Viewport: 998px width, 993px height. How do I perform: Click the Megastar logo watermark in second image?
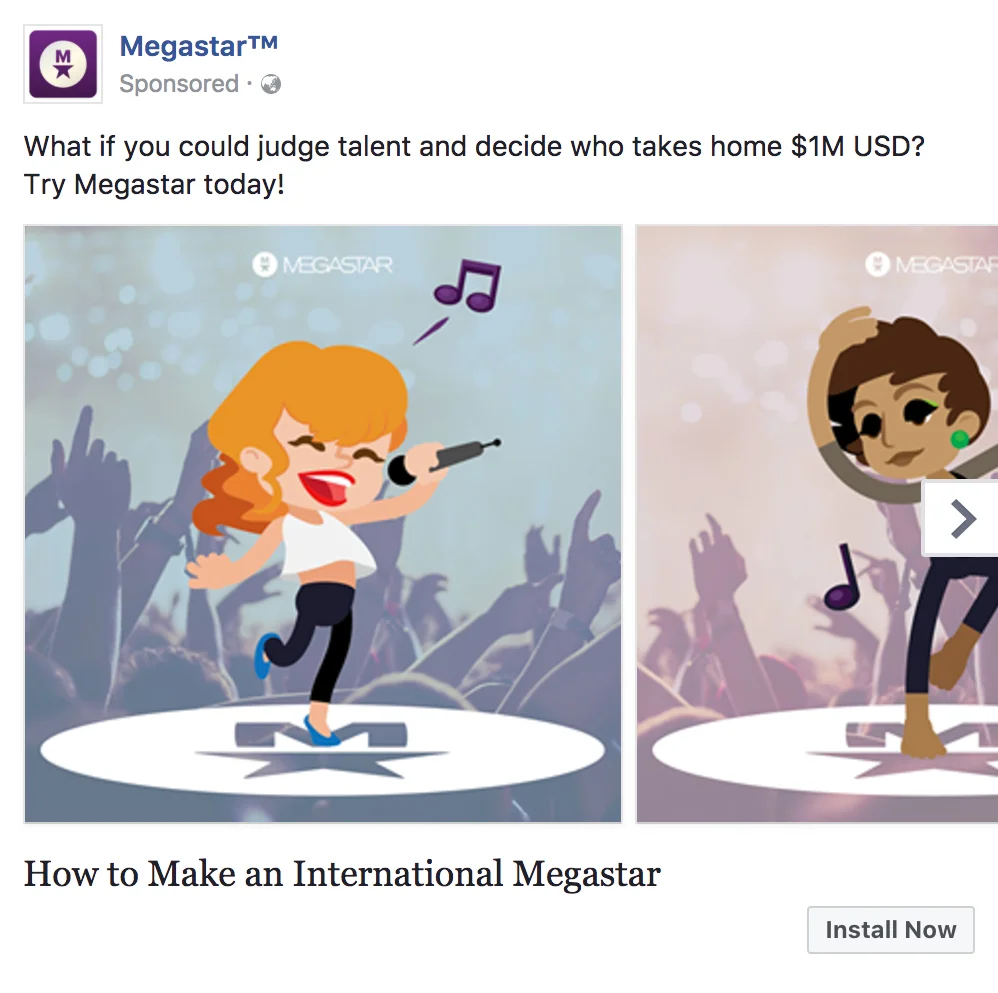point(931,264)
